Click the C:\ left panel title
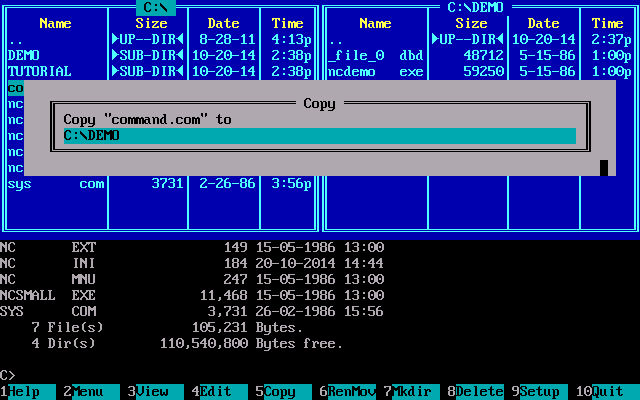This screenshot has width=640, height=400. pos(156,7)
